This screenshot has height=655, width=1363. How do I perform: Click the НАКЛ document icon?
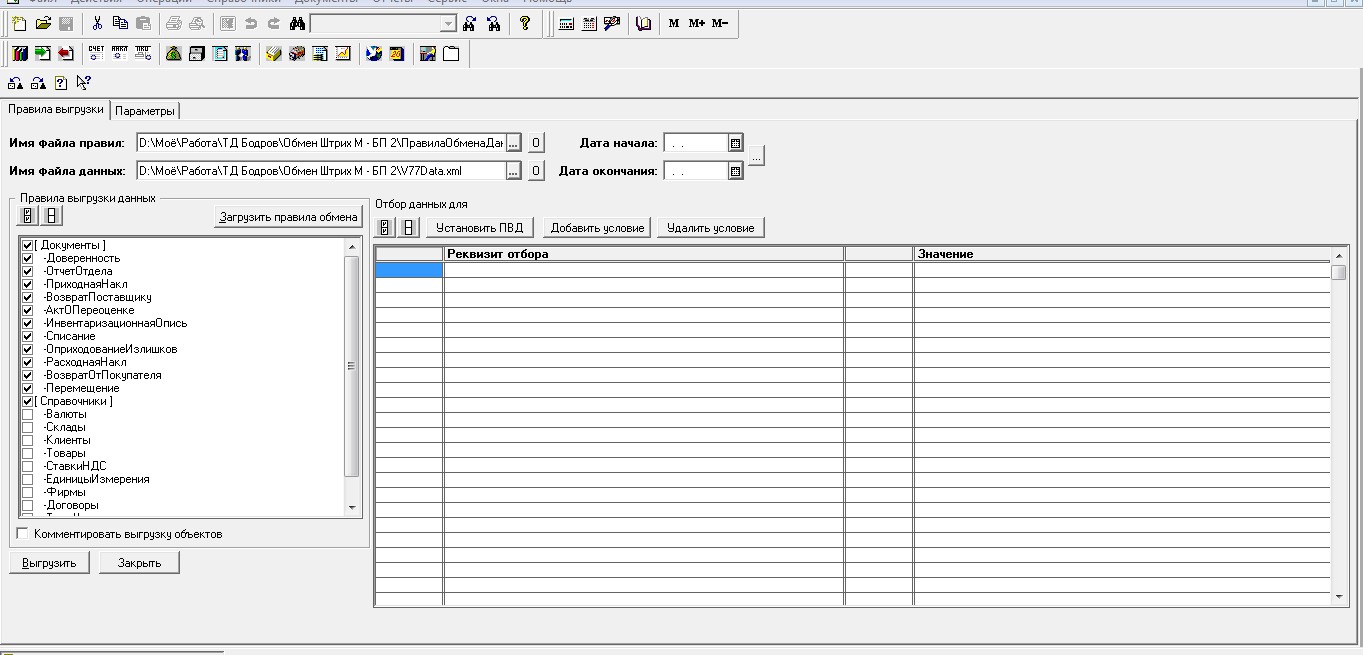[119, 54]
